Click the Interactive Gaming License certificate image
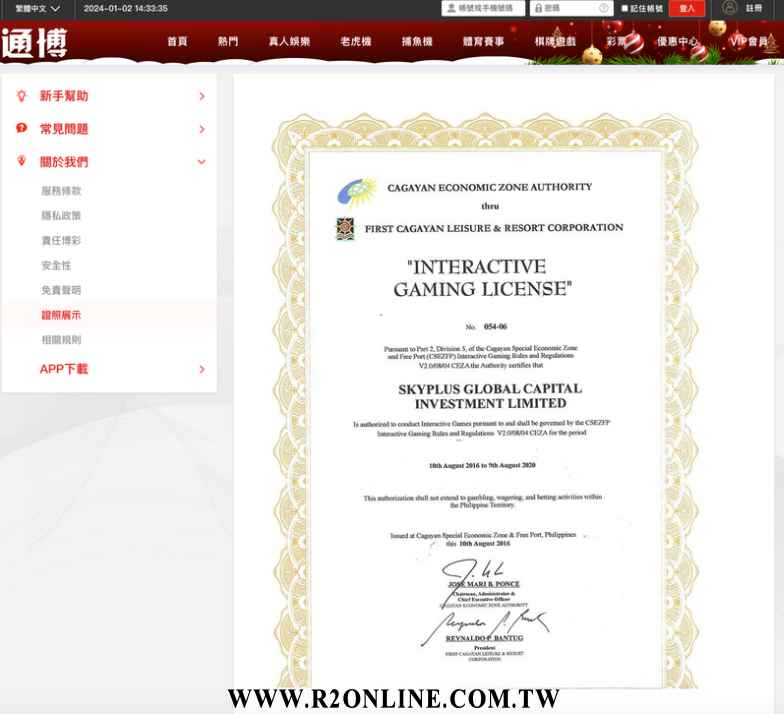 484,400
